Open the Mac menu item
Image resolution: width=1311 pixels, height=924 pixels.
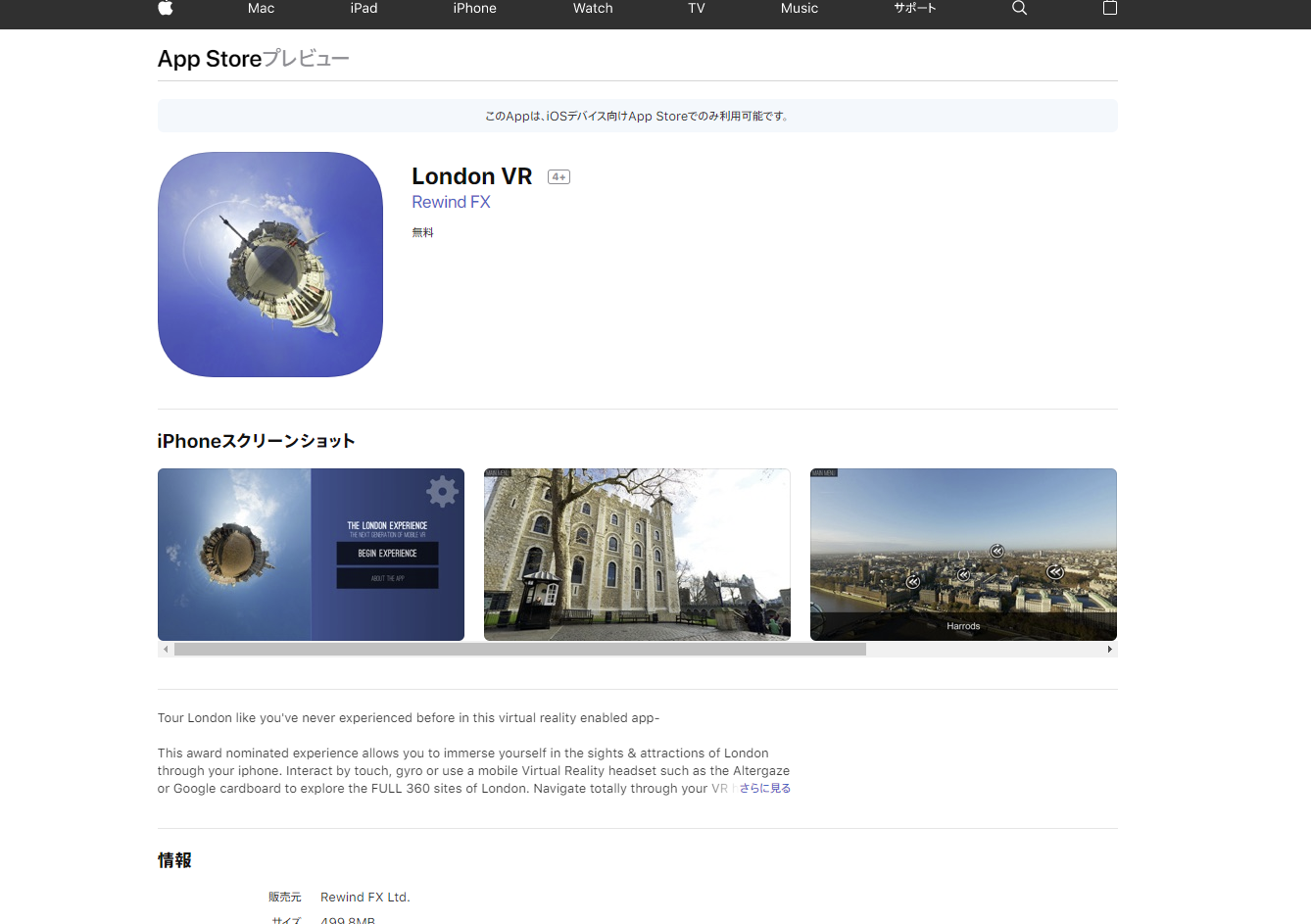pos(261,8)
